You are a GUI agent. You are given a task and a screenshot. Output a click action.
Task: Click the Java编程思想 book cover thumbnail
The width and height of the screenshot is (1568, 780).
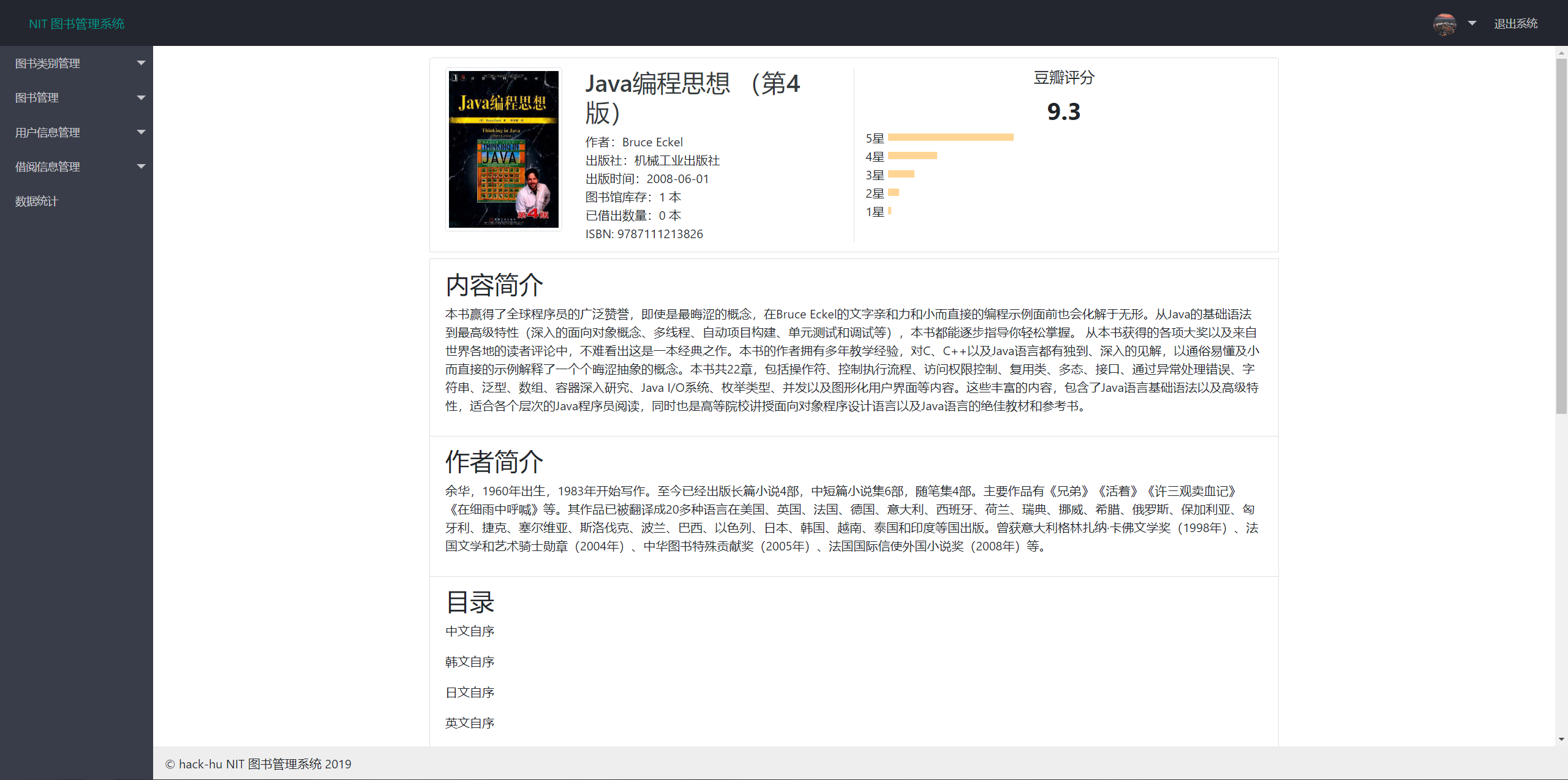(x=503, y=149)
